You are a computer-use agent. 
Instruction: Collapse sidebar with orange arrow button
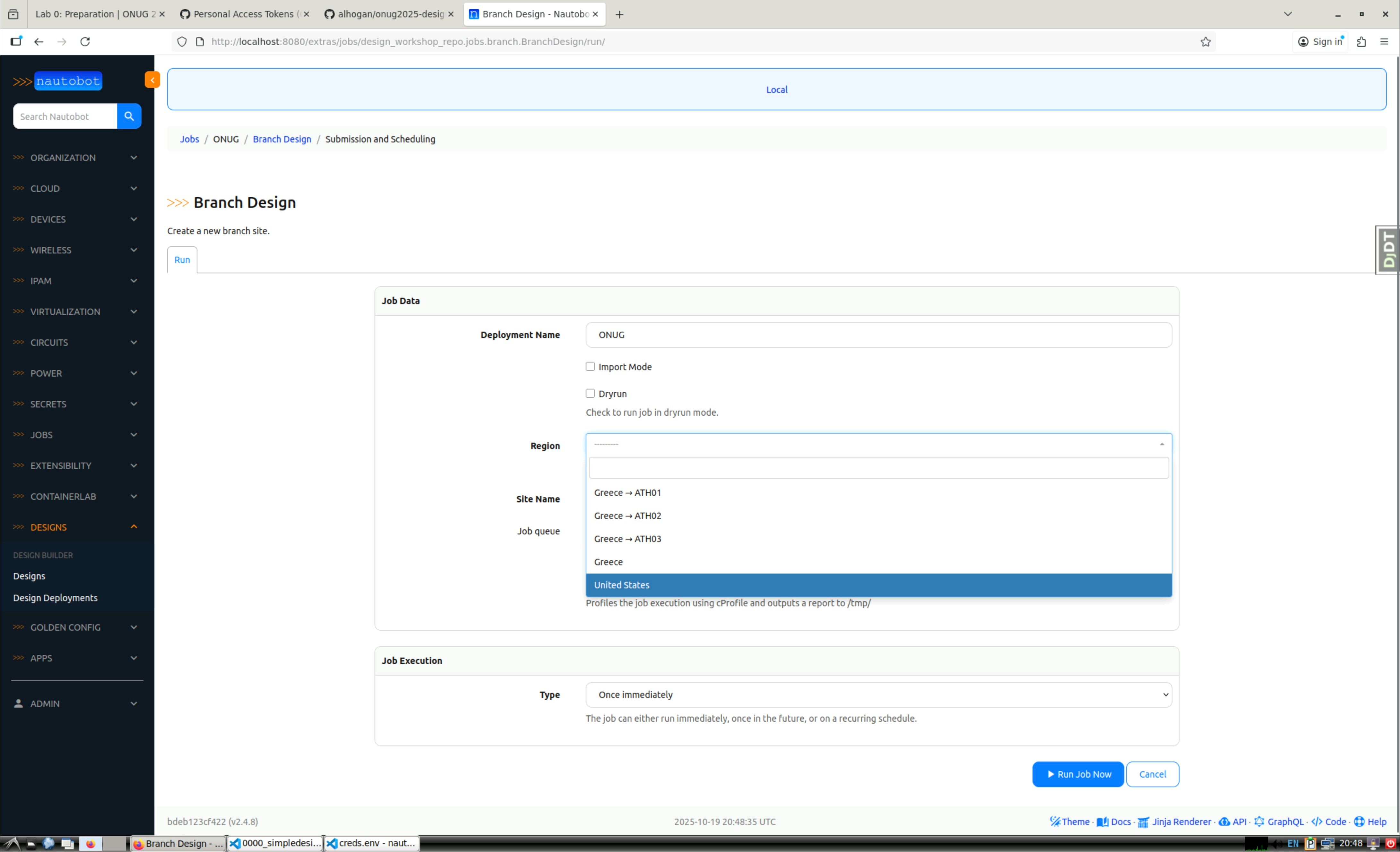point(152,80)
